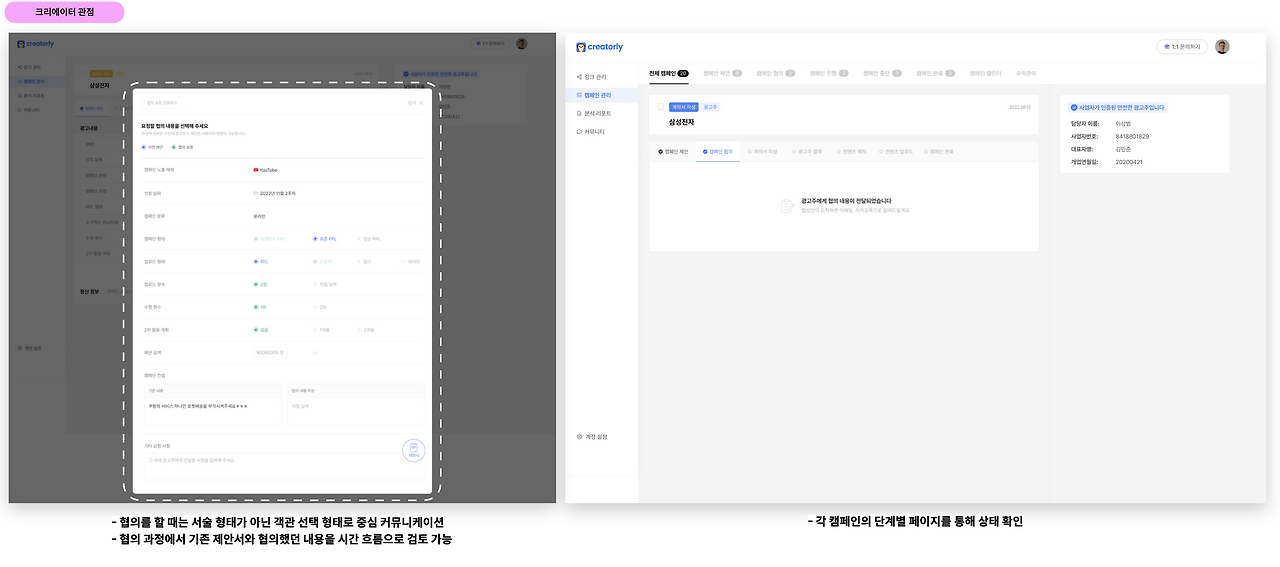Click the creatorly logo in right window
Viewport: 1280px width, 567px height.
(600, 47)
